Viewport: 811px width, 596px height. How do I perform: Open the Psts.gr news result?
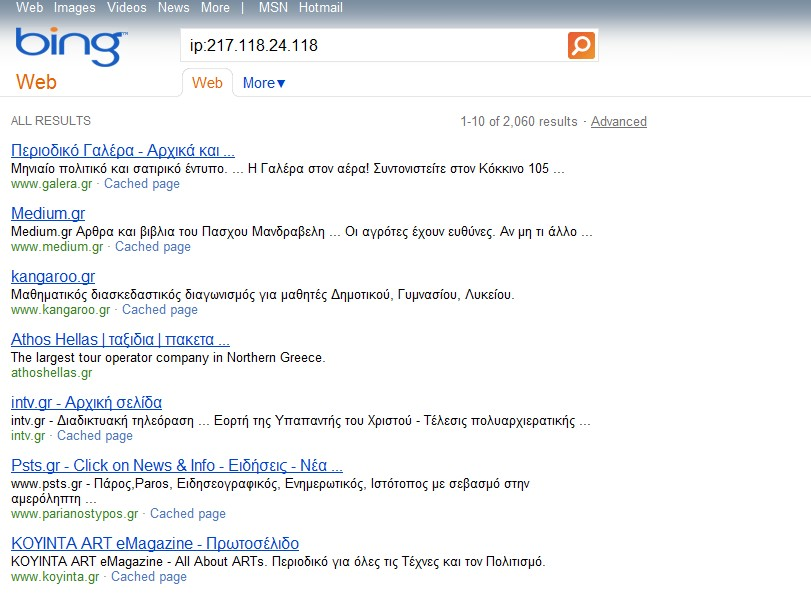tap(175, 466)
